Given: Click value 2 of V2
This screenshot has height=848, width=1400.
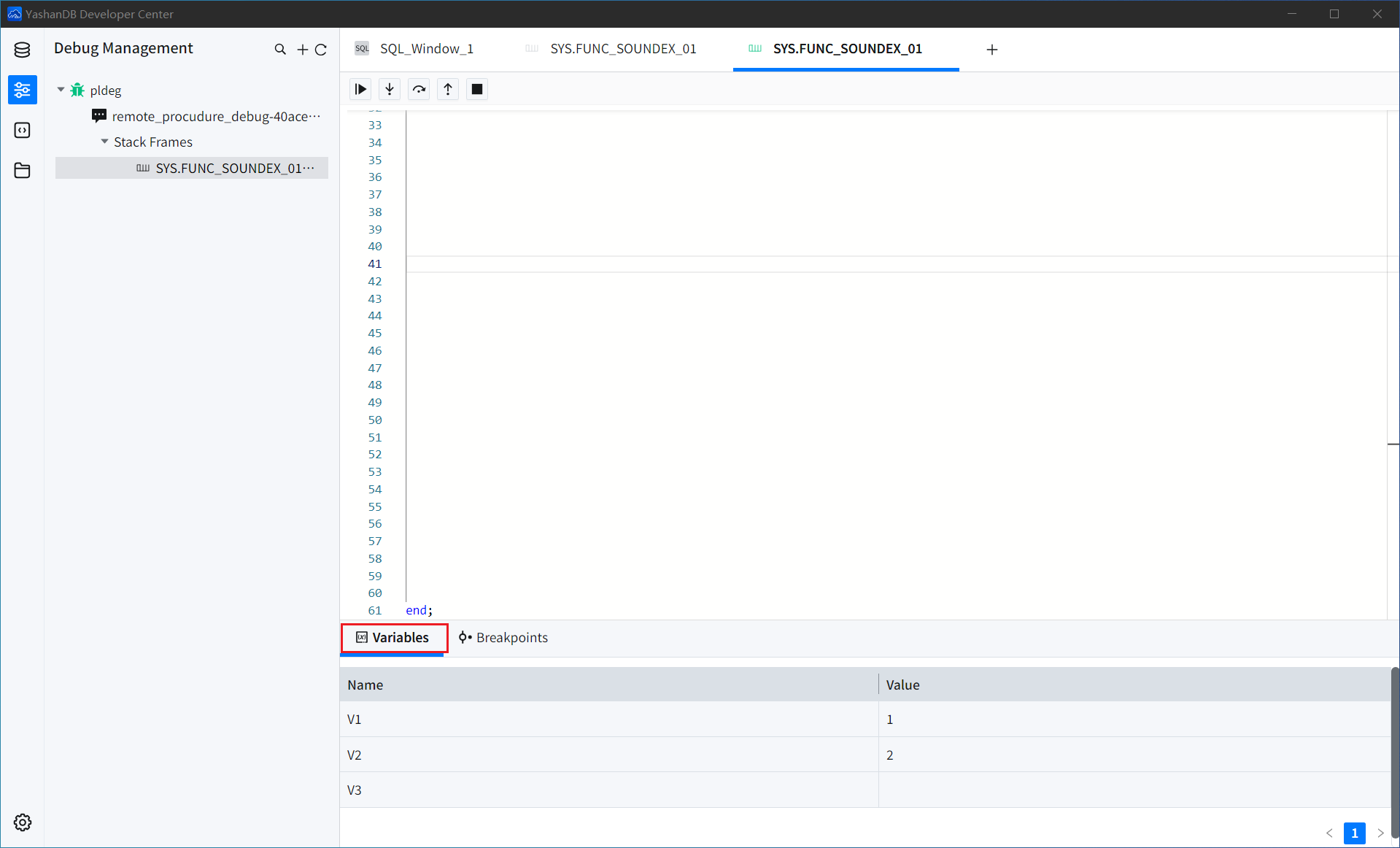Looking at the screenshot, I should [890, 755].
